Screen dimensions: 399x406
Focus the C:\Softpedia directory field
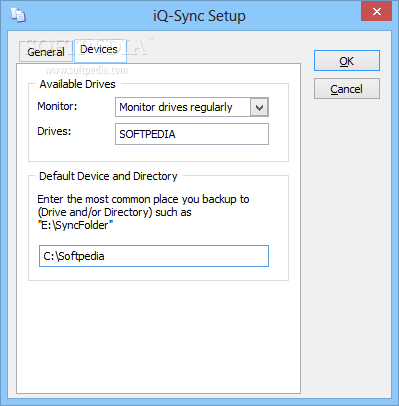(154, 256)
